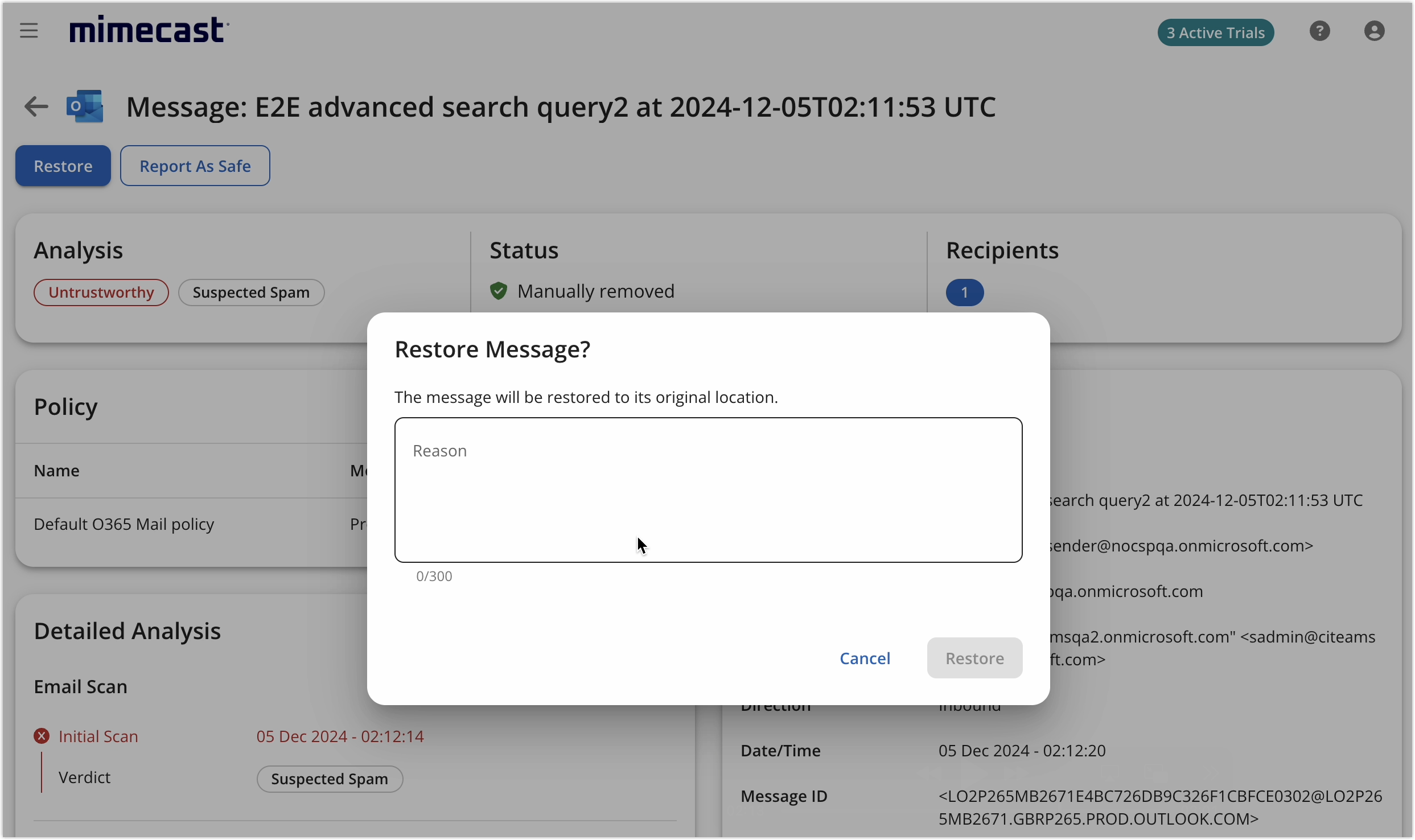Go back using the arrow icon

point(36,106)
